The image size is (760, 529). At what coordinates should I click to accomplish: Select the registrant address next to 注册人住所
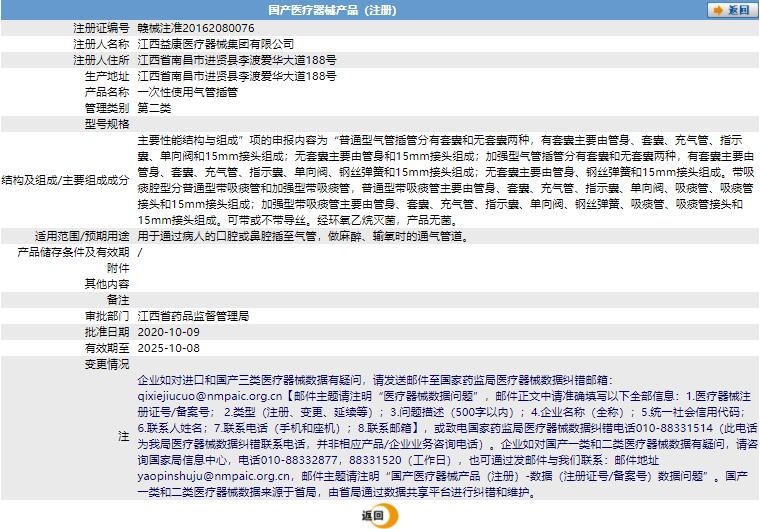coord(237,60)
